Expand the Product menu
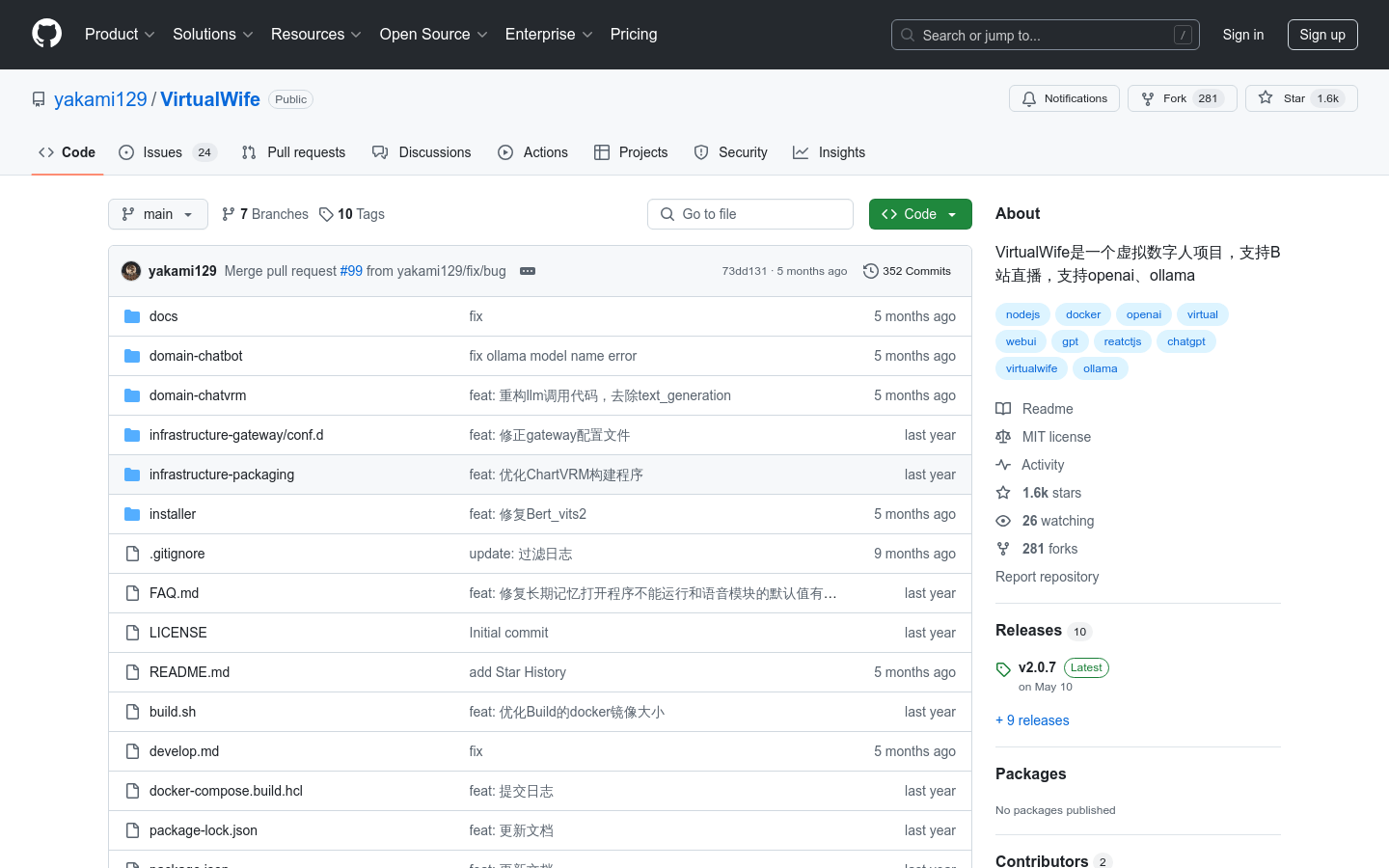Screen dimensions: 1389x868 pyautogui.click(x=120, y=35)
